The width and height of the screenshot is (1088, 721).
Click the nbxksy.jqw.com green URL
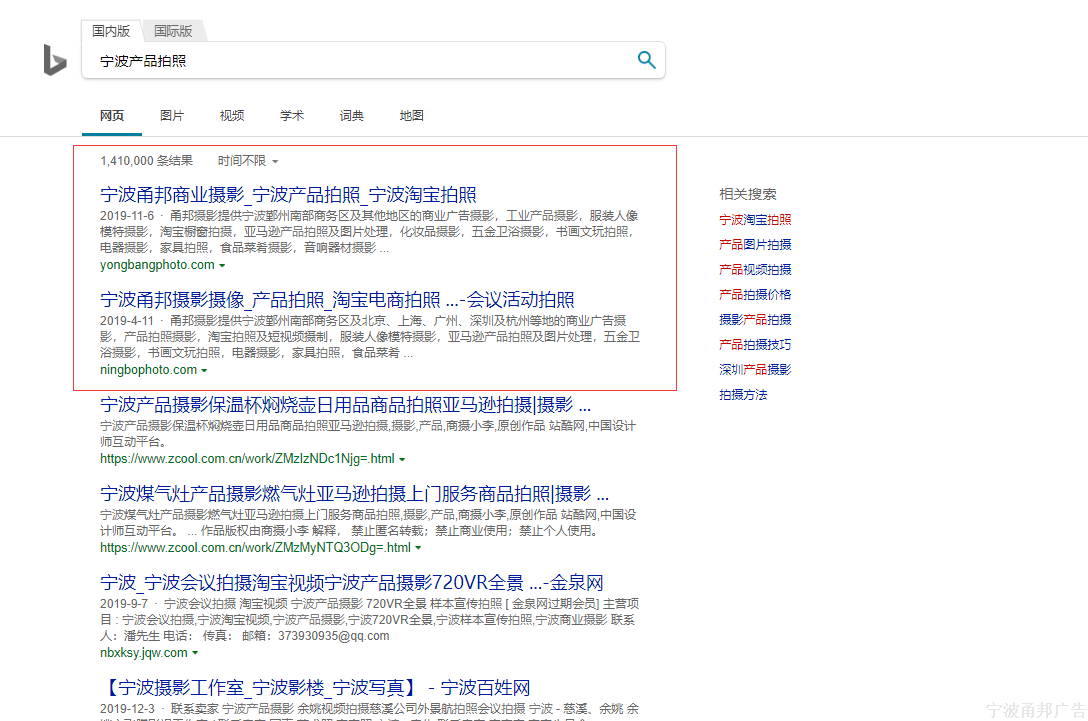coord(144,653)
